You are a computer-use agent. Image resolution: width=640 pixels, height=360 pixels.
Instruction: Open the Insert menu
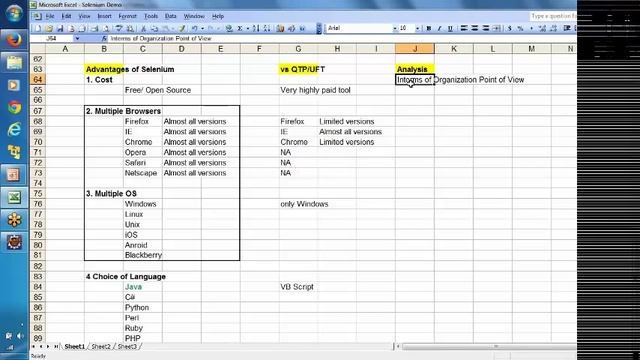[104, 16]
